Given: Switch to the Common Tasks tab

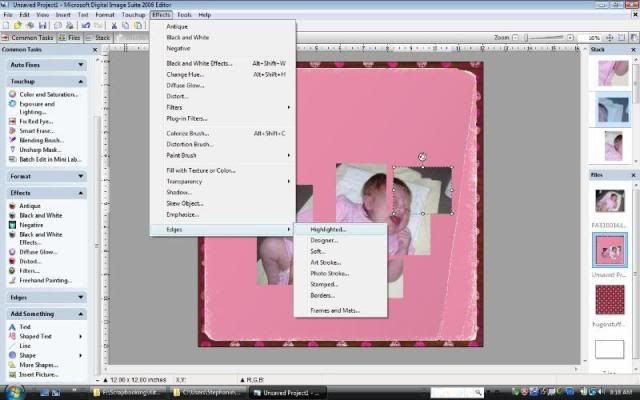Looking at the screenshot, I should 28,38.
